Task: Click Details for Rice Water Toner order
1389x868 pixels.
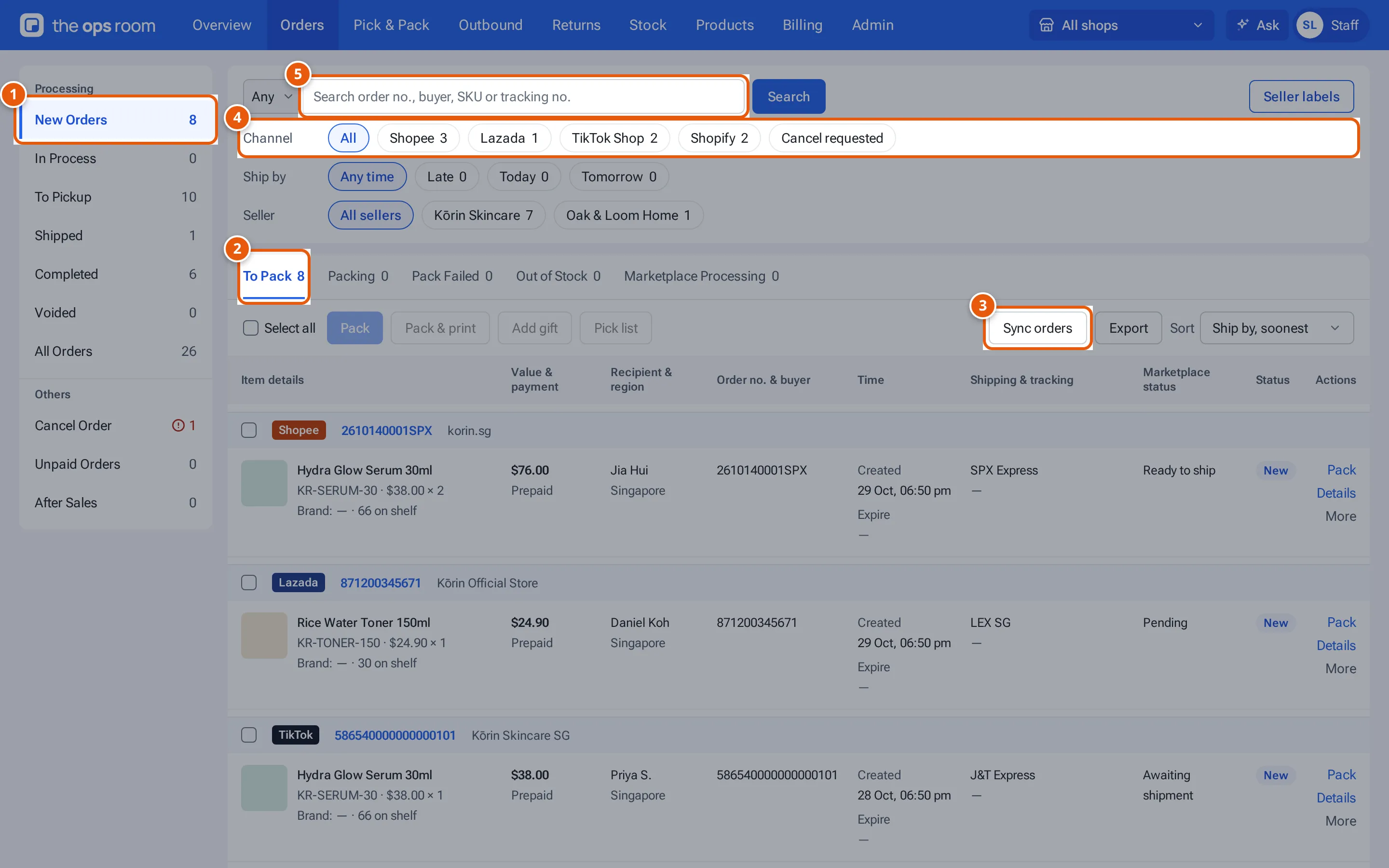Action: [x=1335, y=645]
